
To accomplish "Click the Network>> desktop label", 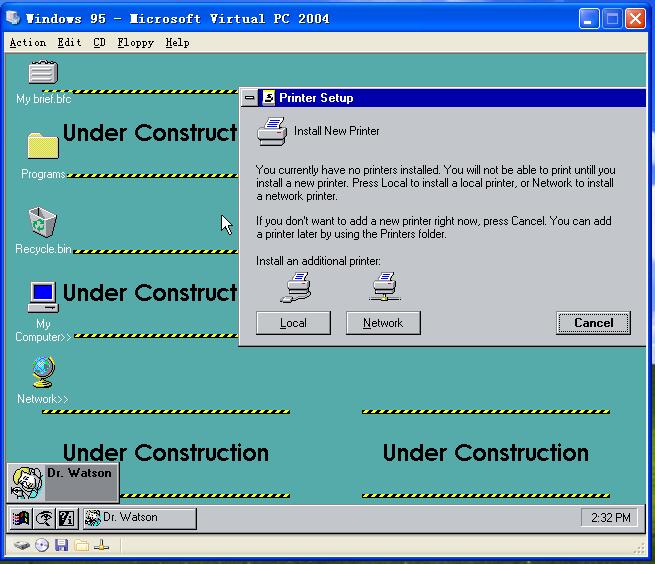I will (x=43, y=399).
